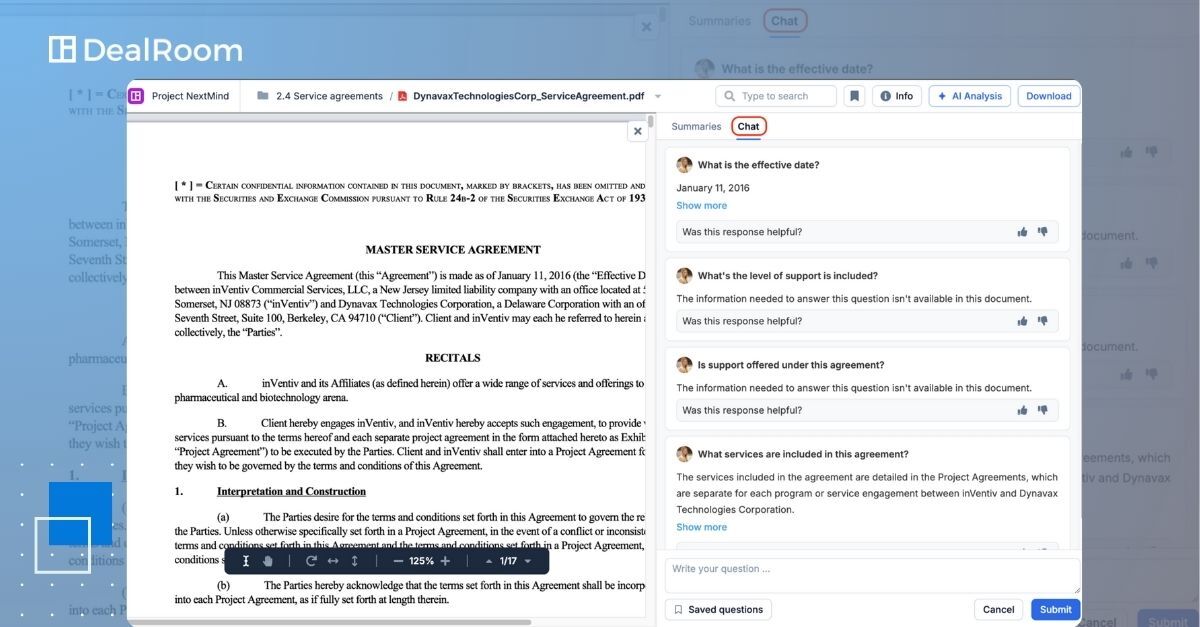Open dropdown next to the PDF filename
This screenshot has height=627, width=1200.
pos(658,96)
